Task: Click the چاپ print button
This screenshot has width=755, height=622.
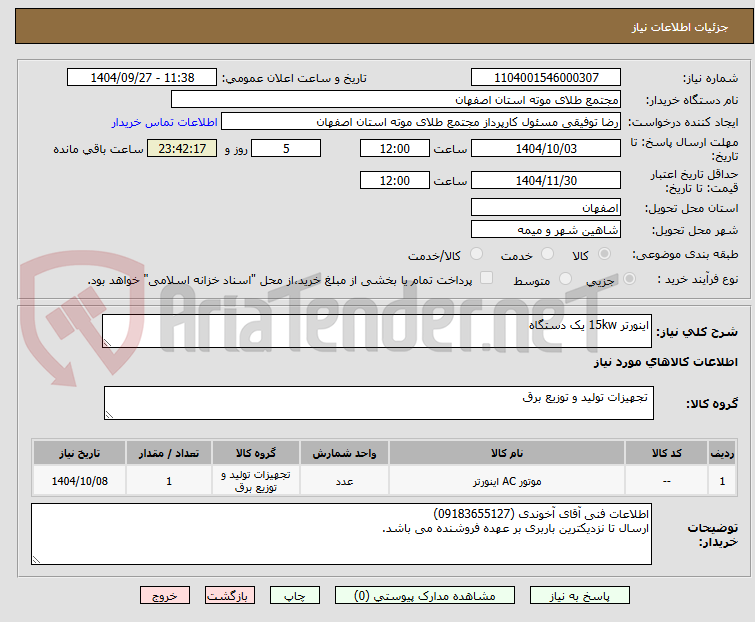Action: pos(294,596)
